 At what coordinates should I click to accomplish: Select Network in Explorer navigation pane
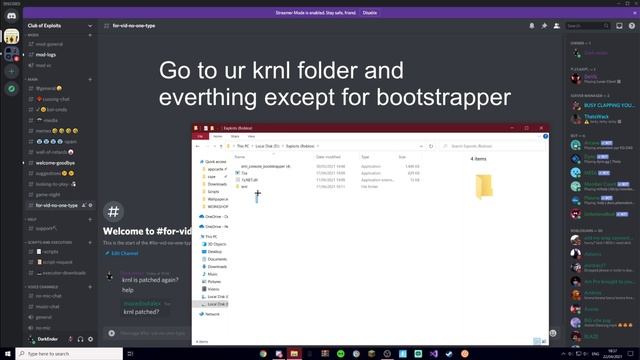pyautogui.click(x=209, y=314)
